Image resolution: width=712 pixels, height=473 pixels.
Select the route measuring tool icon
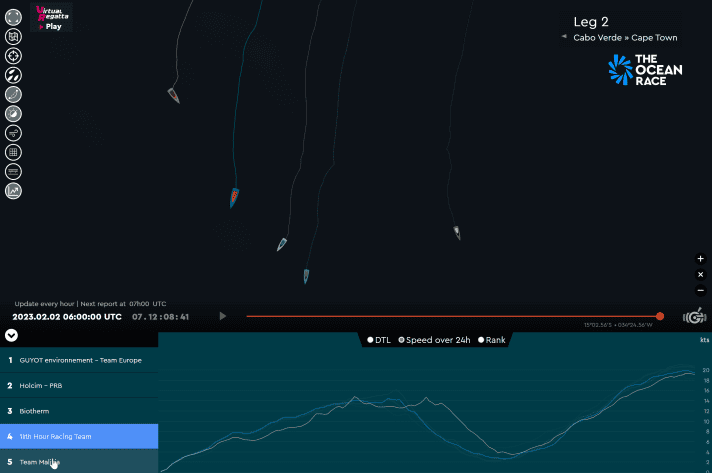[x=13, y=94]
